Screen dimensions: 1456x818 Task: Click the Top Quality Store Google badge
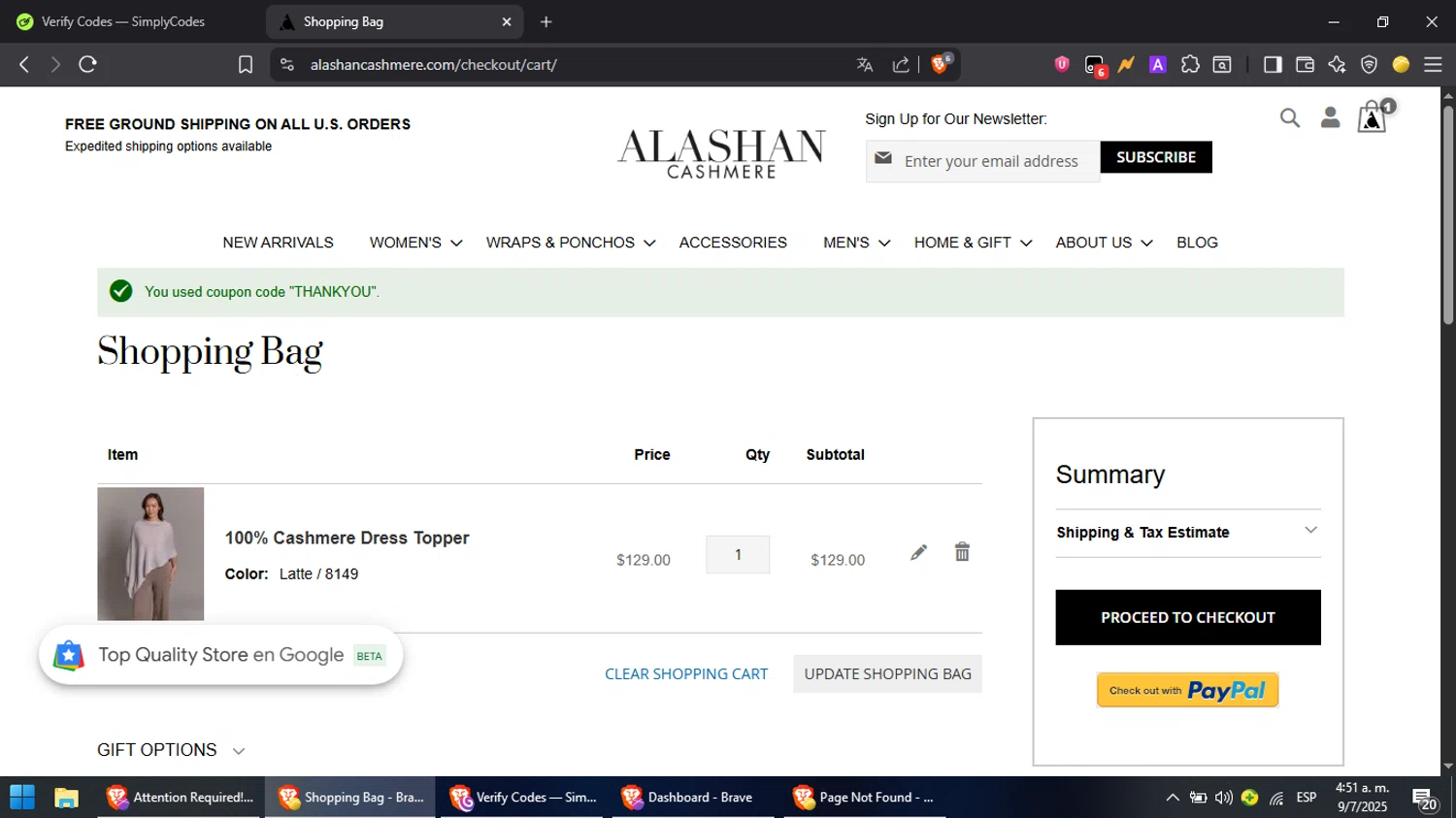(x=221, y=655)
